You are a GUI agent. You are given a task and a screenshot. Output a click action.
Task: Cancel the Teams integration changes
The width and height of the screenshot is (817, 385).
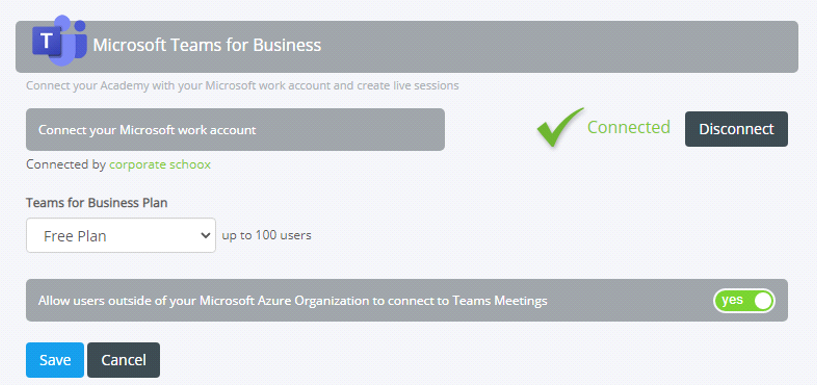click(x=123, y=360)
